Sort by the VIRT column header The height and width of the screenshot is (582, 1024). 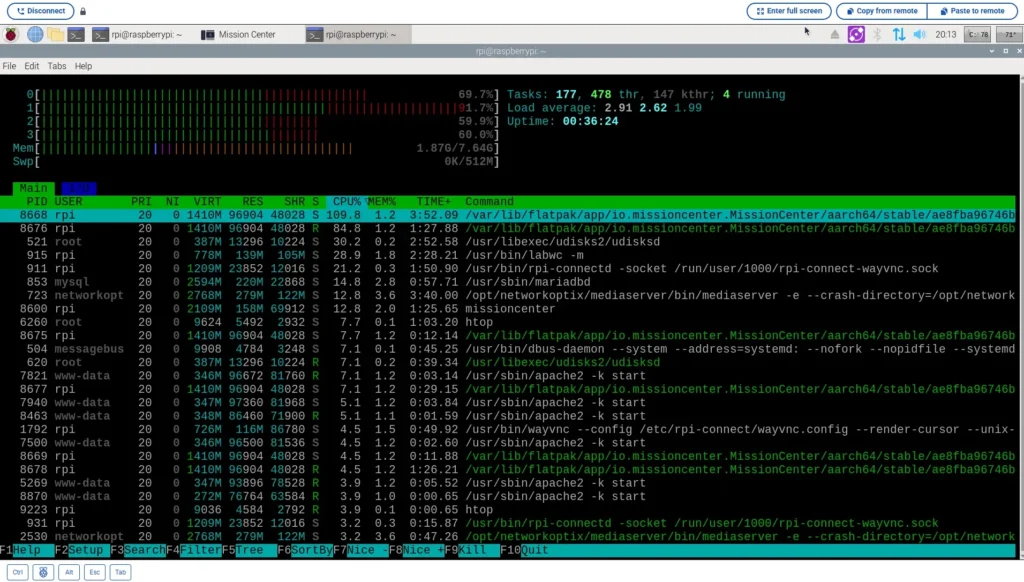(x=207, y=202)
